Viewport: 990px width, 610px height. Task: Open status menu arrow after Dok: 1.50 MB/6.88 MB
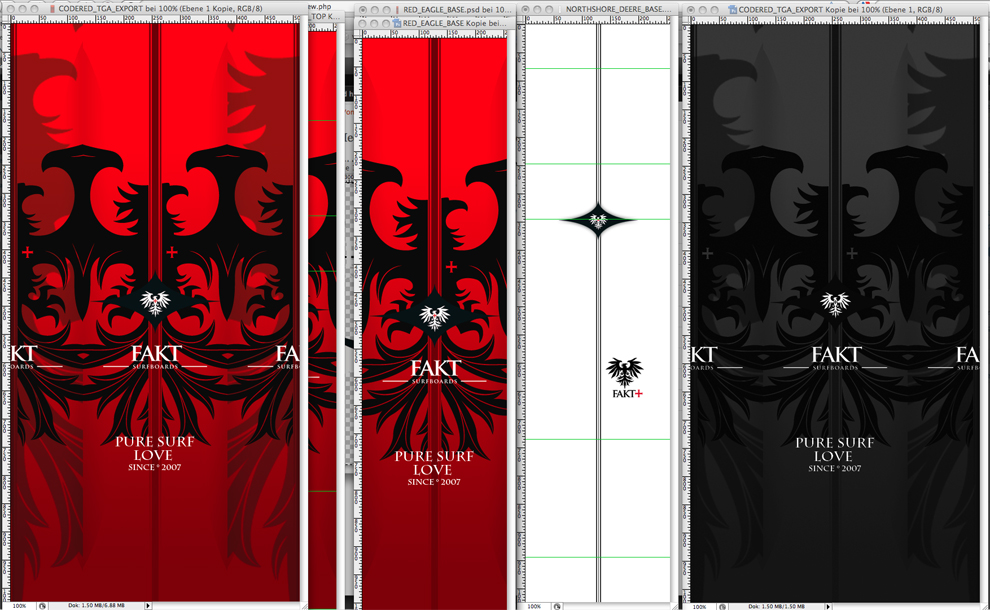(148, 606)
